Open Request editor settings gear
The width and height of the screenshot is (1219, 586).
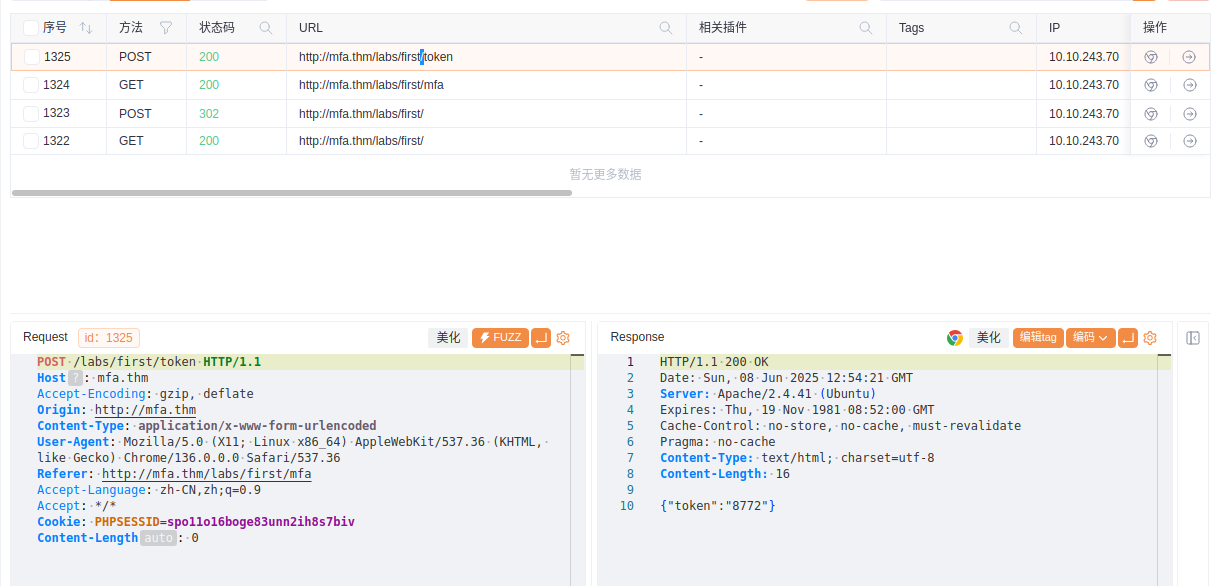pos(563,338)
